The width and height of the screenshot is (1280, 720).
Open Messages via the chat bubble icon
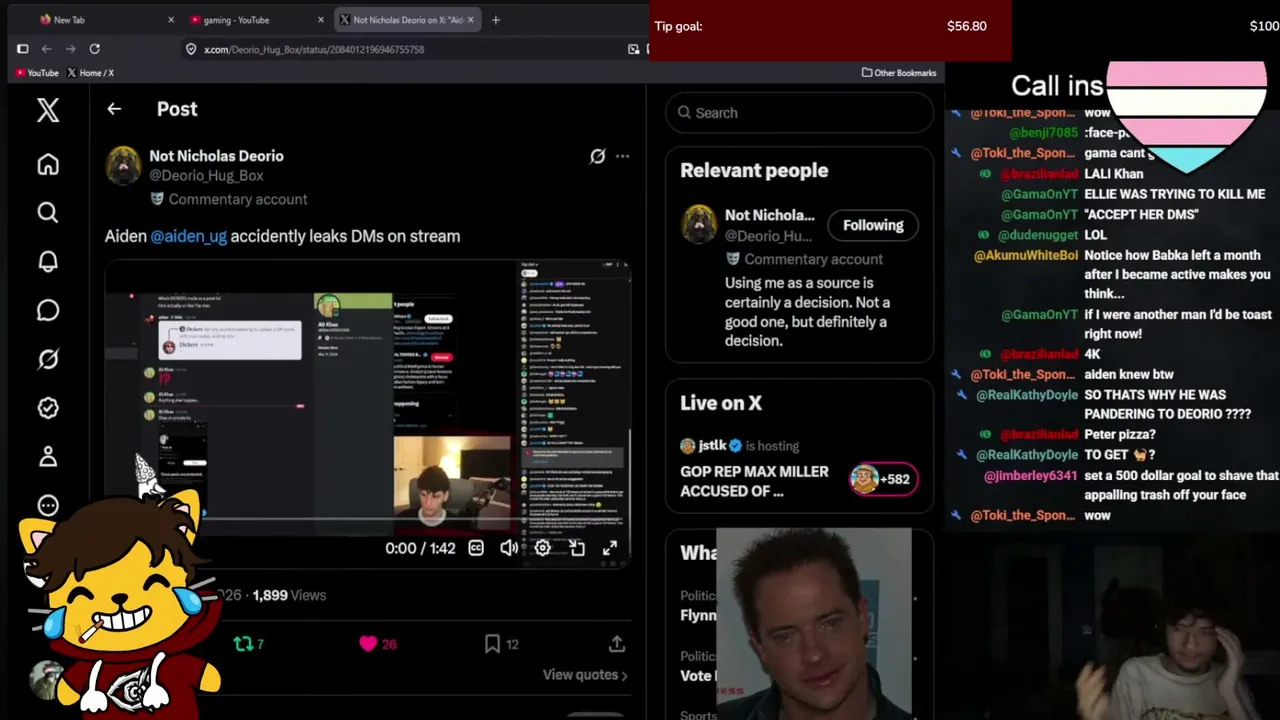(x=48, y=310)
